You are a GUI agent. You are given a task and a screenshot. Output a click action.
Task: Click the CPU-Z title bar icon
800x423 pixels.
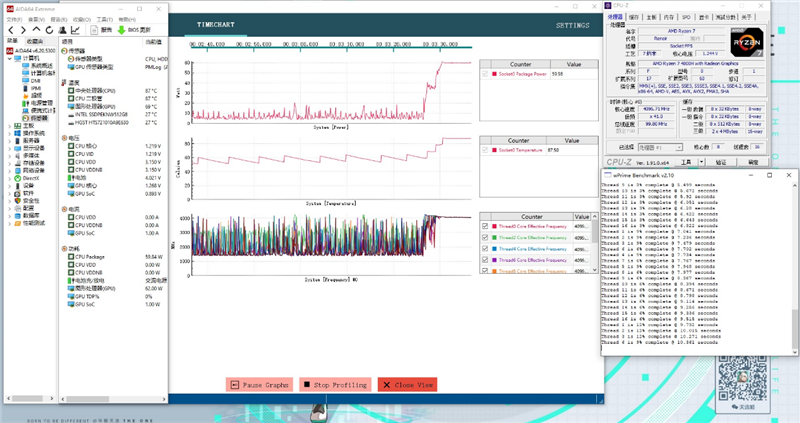click(x=608, y=6)
